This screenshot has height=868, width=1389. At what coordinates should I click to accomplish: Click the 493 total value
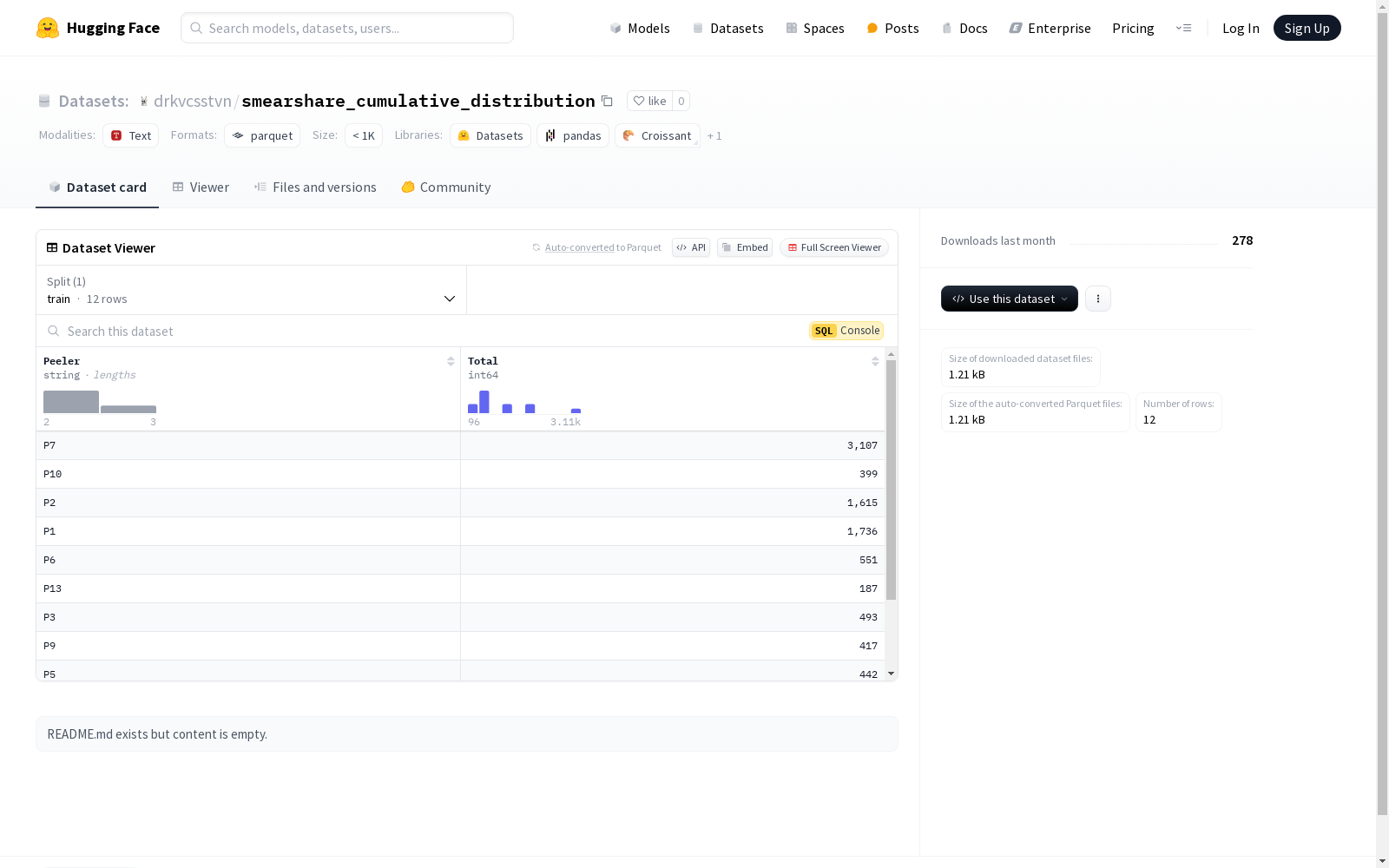pyautogui.click(x=868, y=617)
